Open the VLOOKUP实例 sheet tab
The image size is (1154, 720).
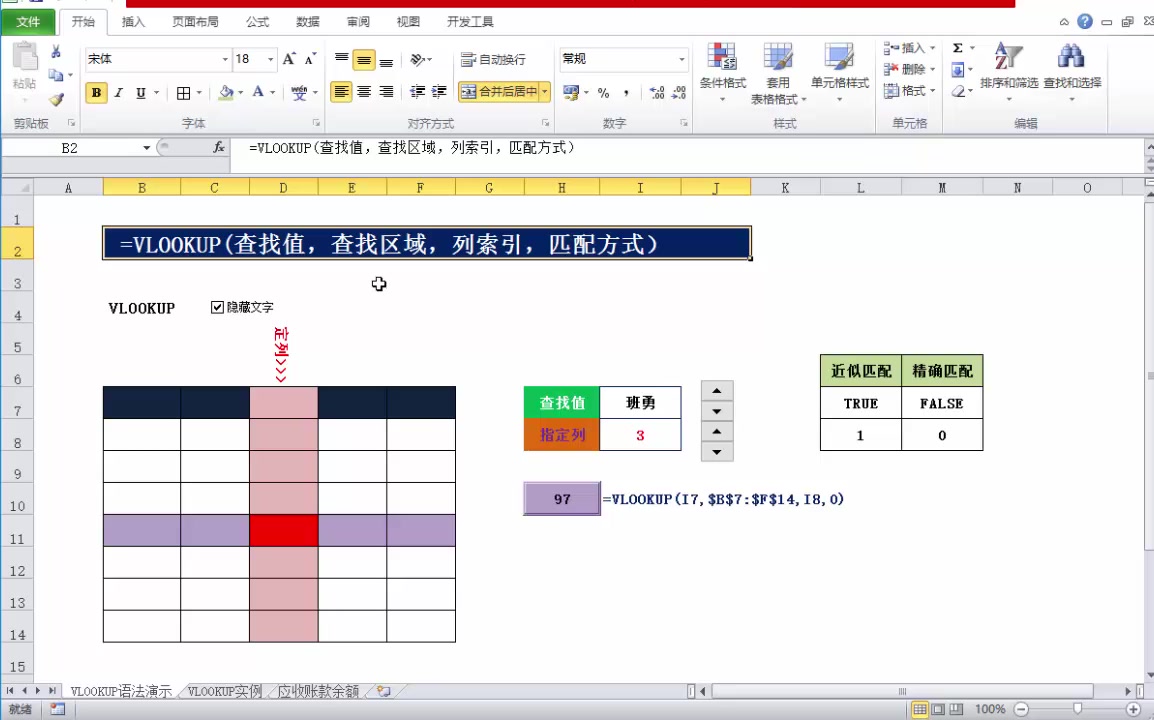222,690
